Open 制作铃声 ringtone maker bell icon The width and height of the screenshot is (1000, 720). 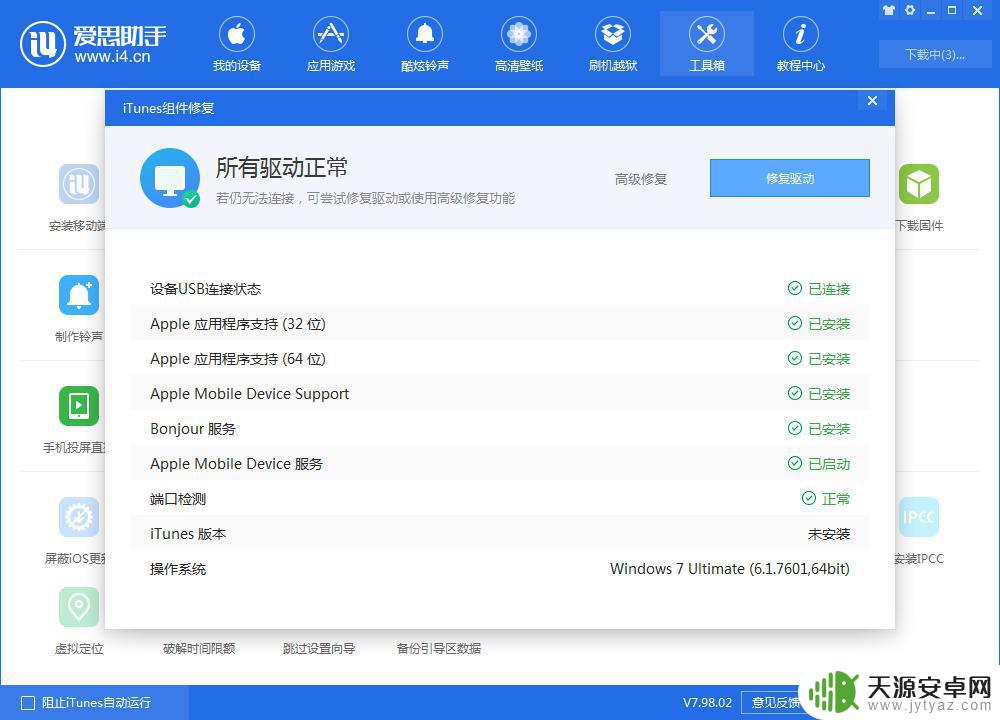click(x=79, y=295)
